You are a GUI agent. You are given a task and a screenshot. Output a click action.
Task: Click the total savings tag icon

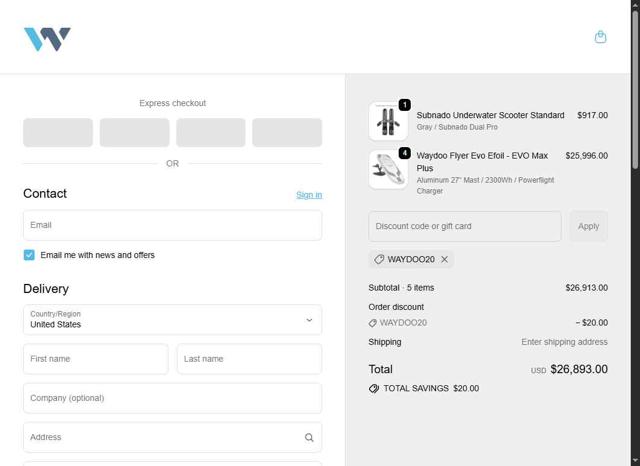pos(374,388)
